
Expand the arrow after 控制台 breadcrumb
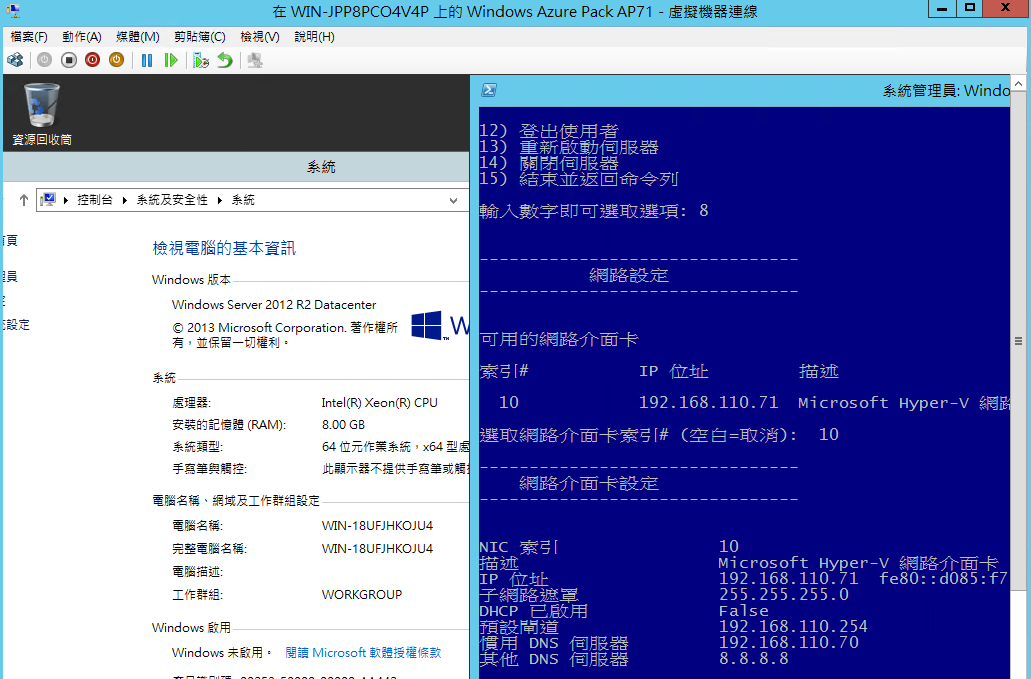124,200
